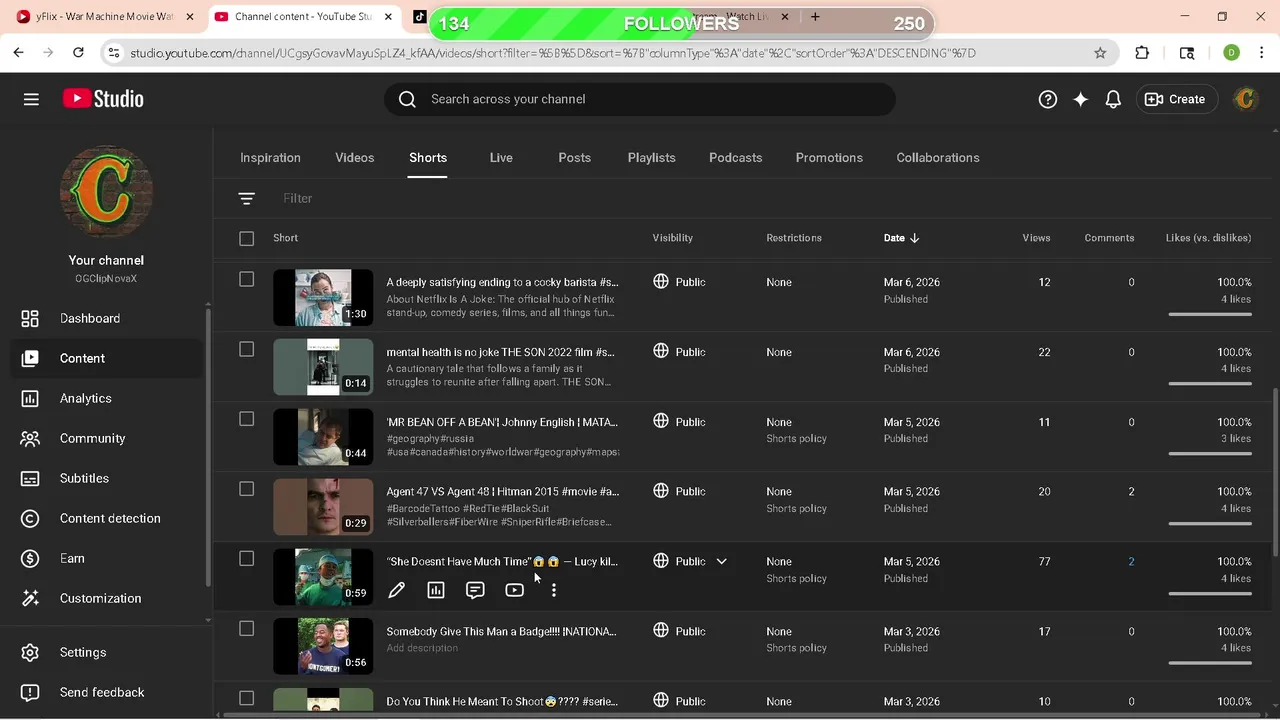Check the Agent 47 short's checkbox
Screen dimensions: 1280x720
246,489
